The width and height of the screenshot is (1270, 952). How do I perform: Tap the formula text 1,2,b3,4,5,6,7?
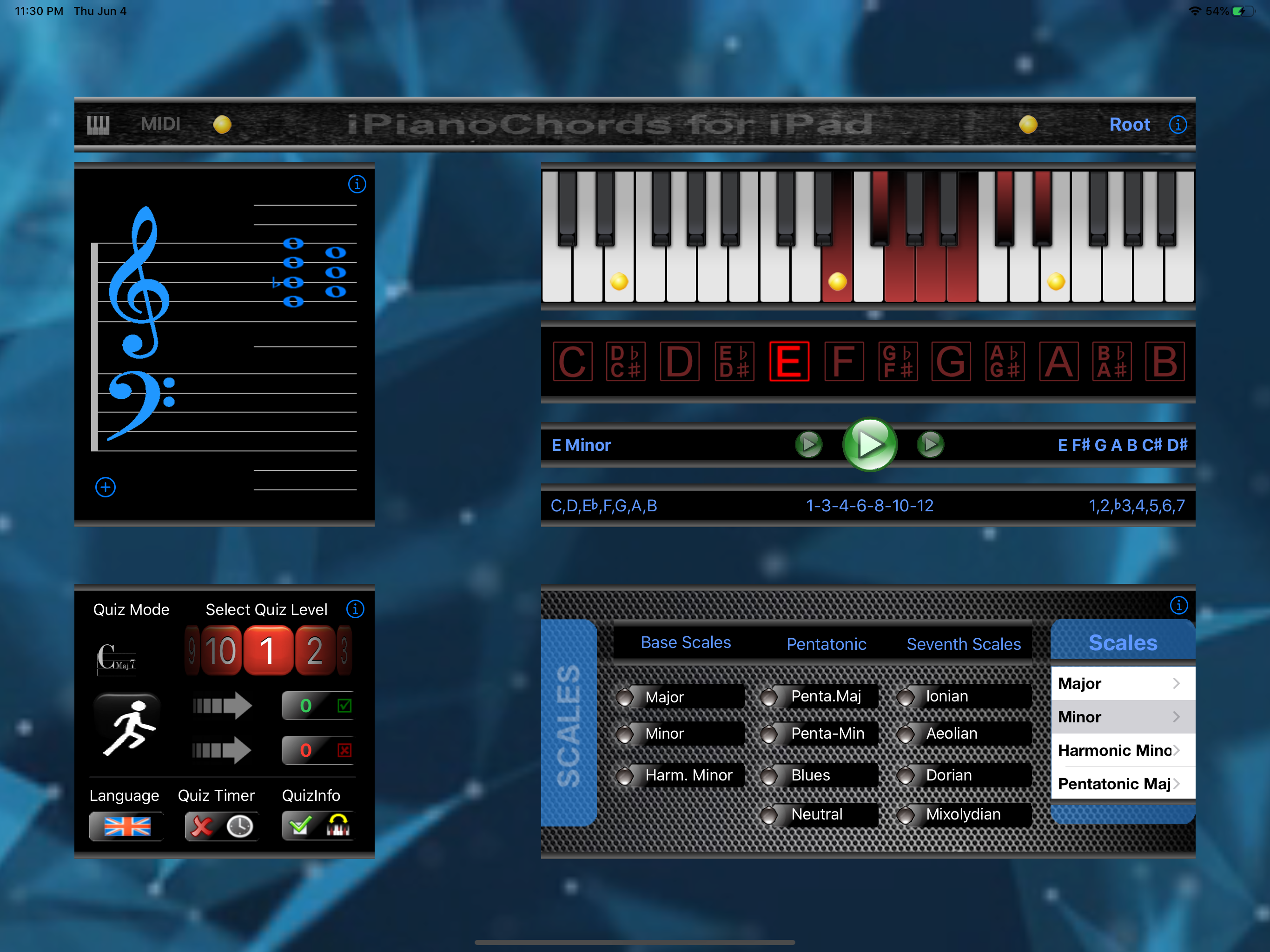click(1136, 506)
